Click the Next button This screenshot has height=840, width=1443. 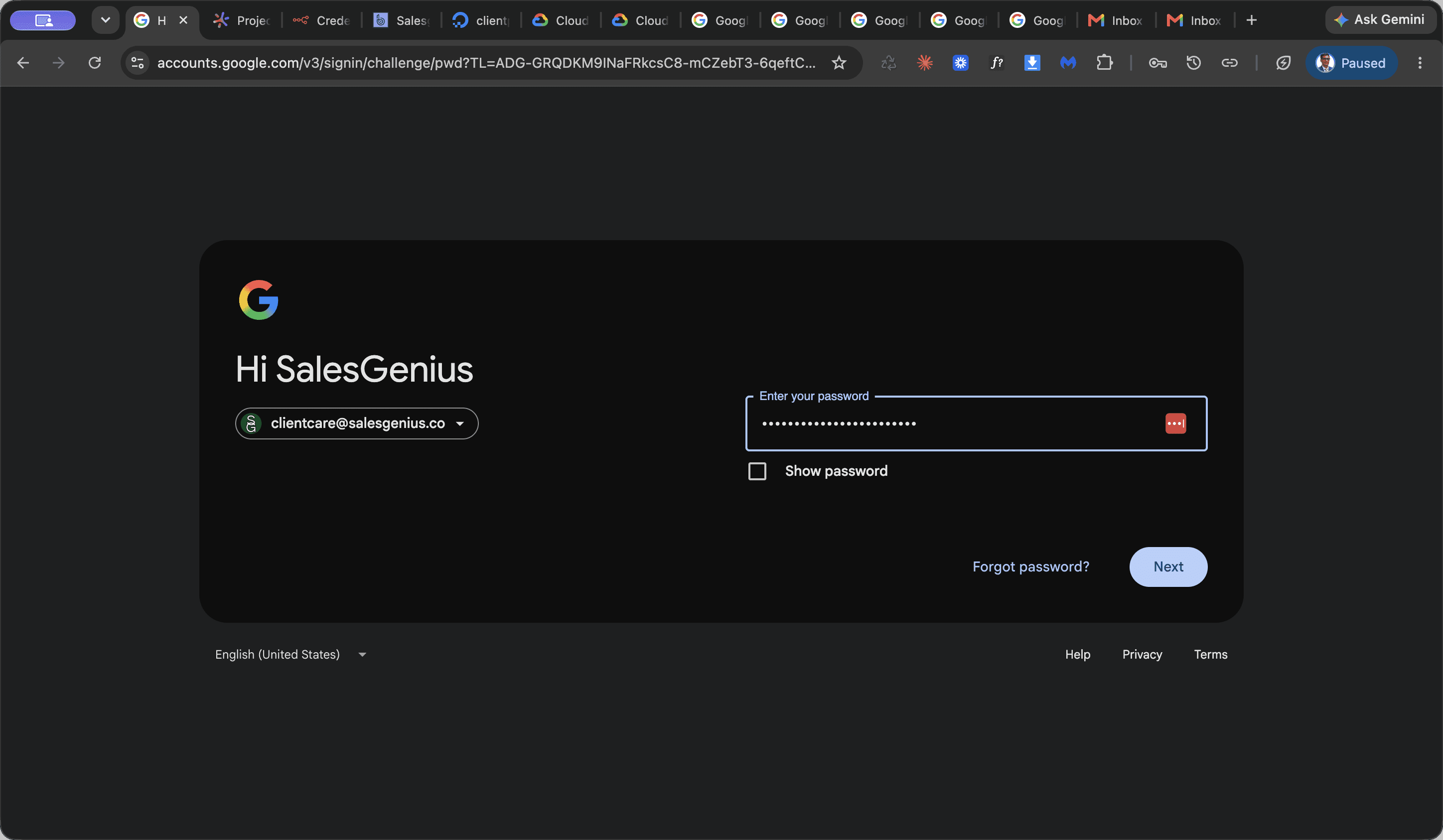pos(1168,567)
